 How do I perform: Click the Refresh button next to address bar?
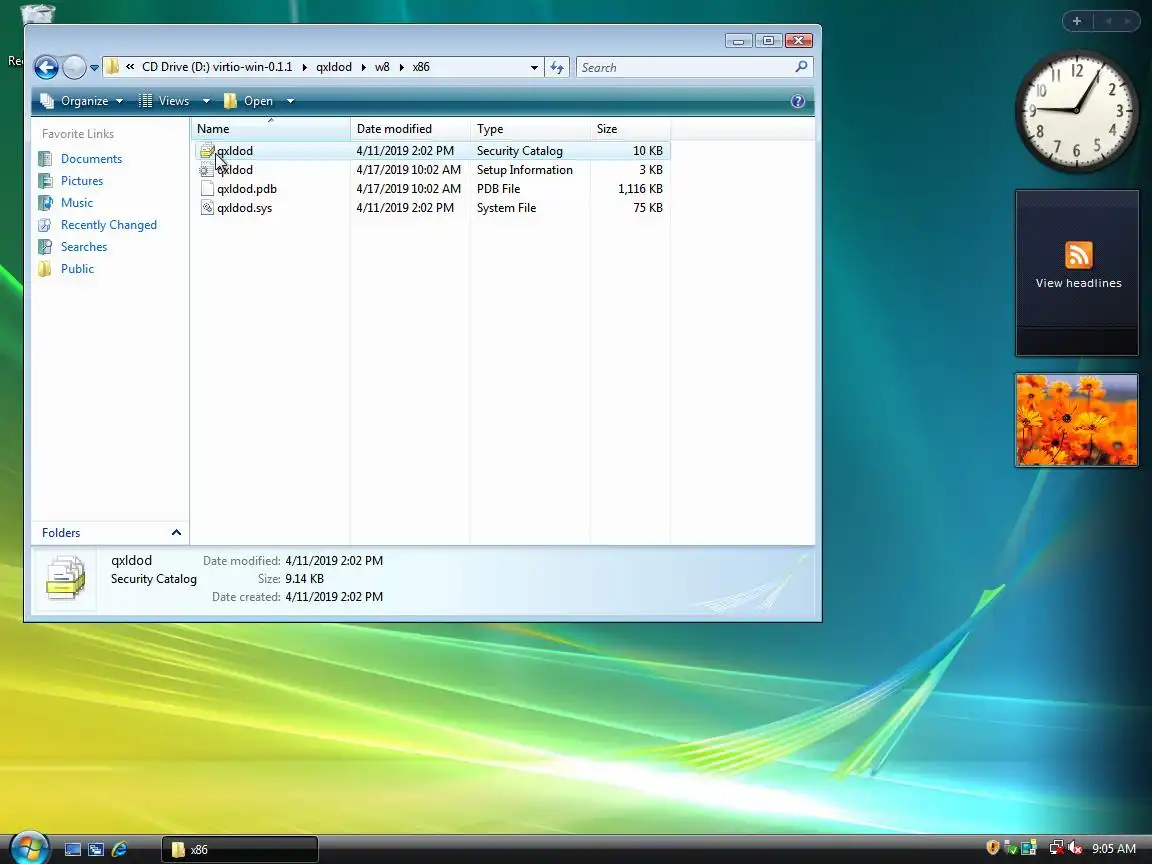[557, 68]
